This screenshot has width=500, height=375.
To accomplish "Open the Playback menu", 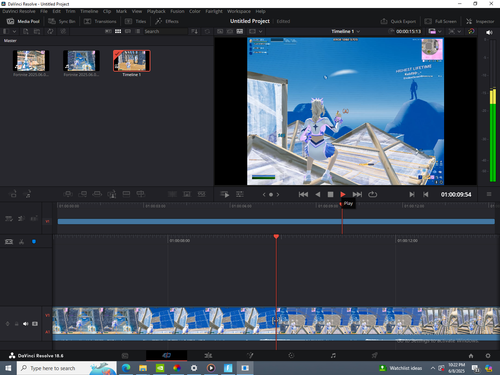I will [x=156, y=11].
